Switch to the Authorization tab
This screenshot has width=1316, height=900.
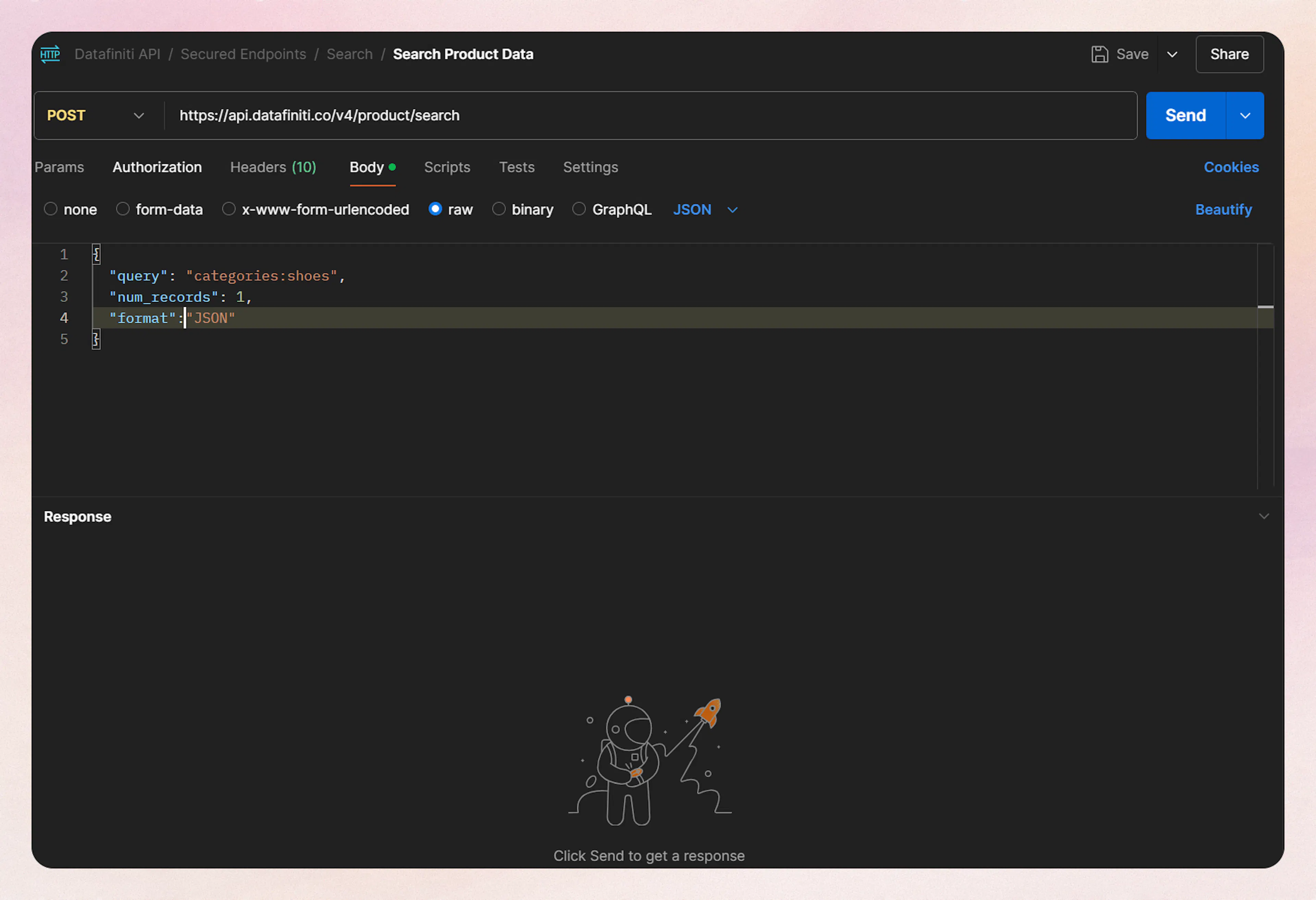[157, 167]
